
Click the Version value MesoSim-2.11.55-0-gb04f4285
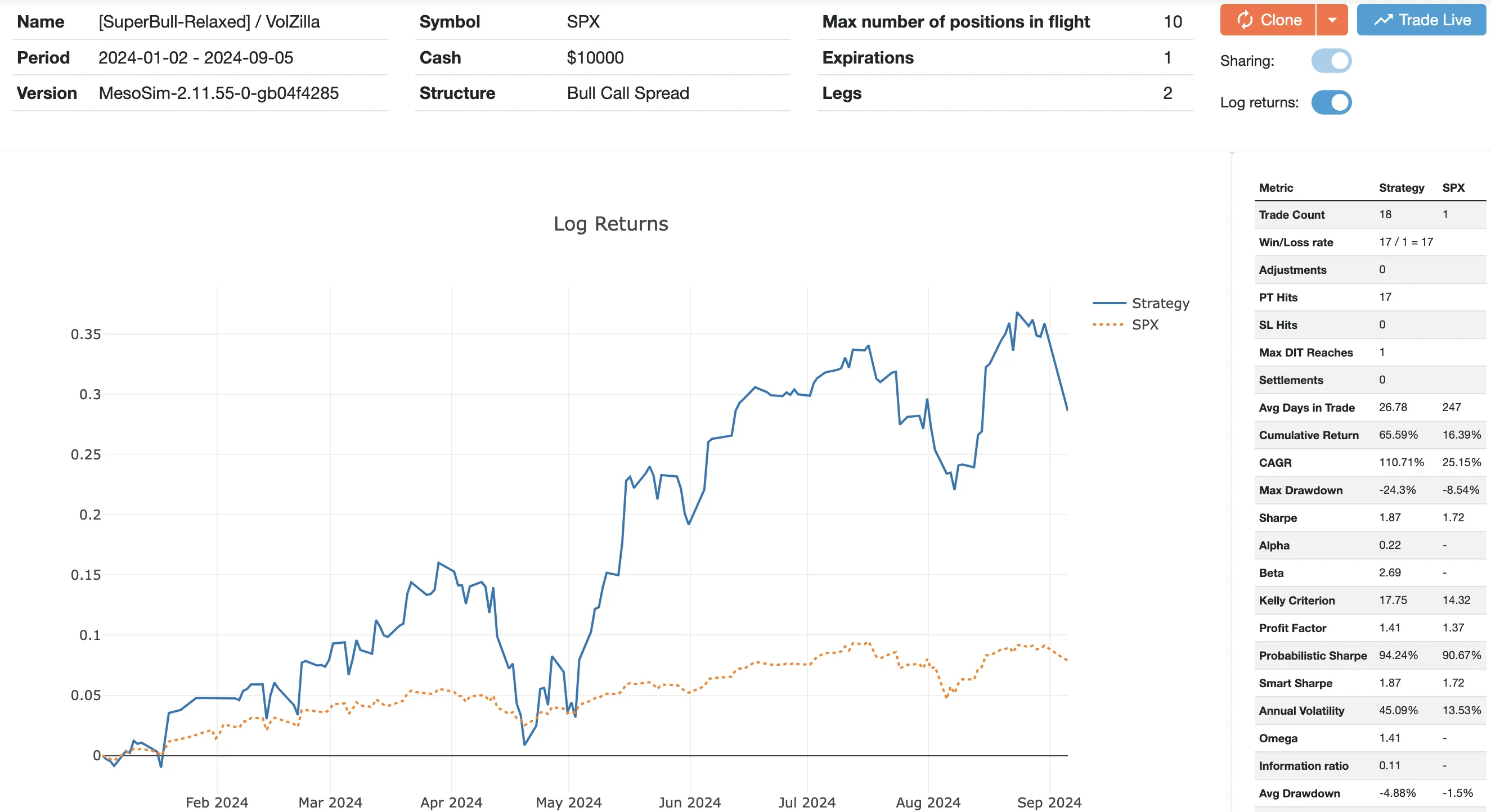(219, 93)
